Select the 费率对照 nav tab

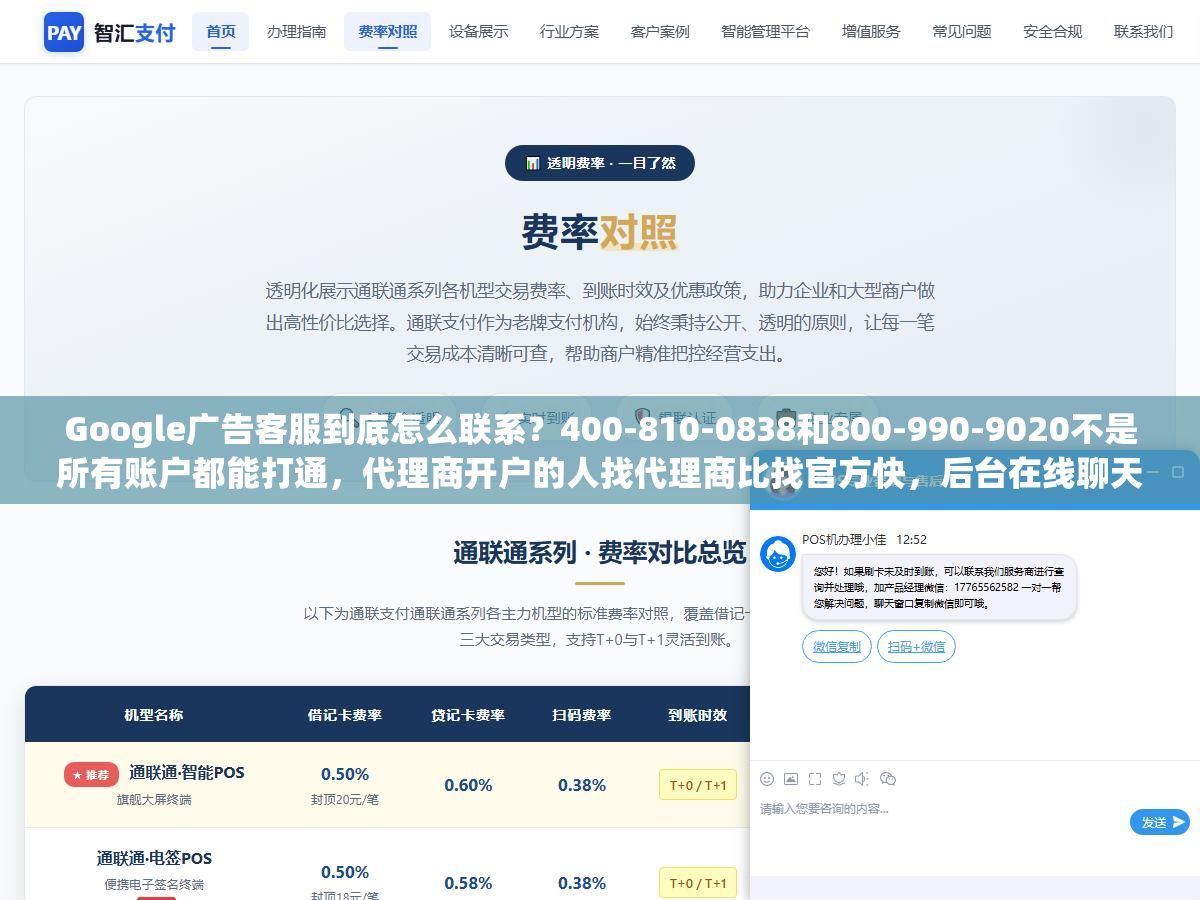(388, 32)
